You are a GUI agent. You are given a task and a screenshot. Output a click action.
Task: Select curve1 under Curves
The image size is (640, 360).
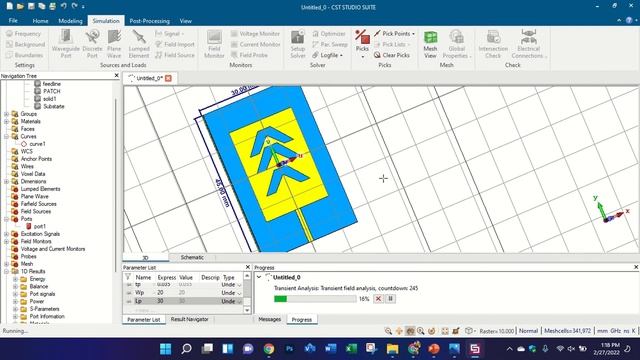(x=37, y=144)
